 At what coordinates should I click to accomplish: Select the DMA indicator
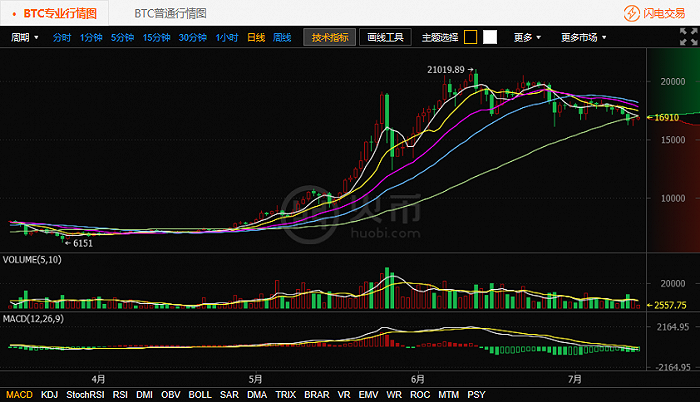[257, 395]
